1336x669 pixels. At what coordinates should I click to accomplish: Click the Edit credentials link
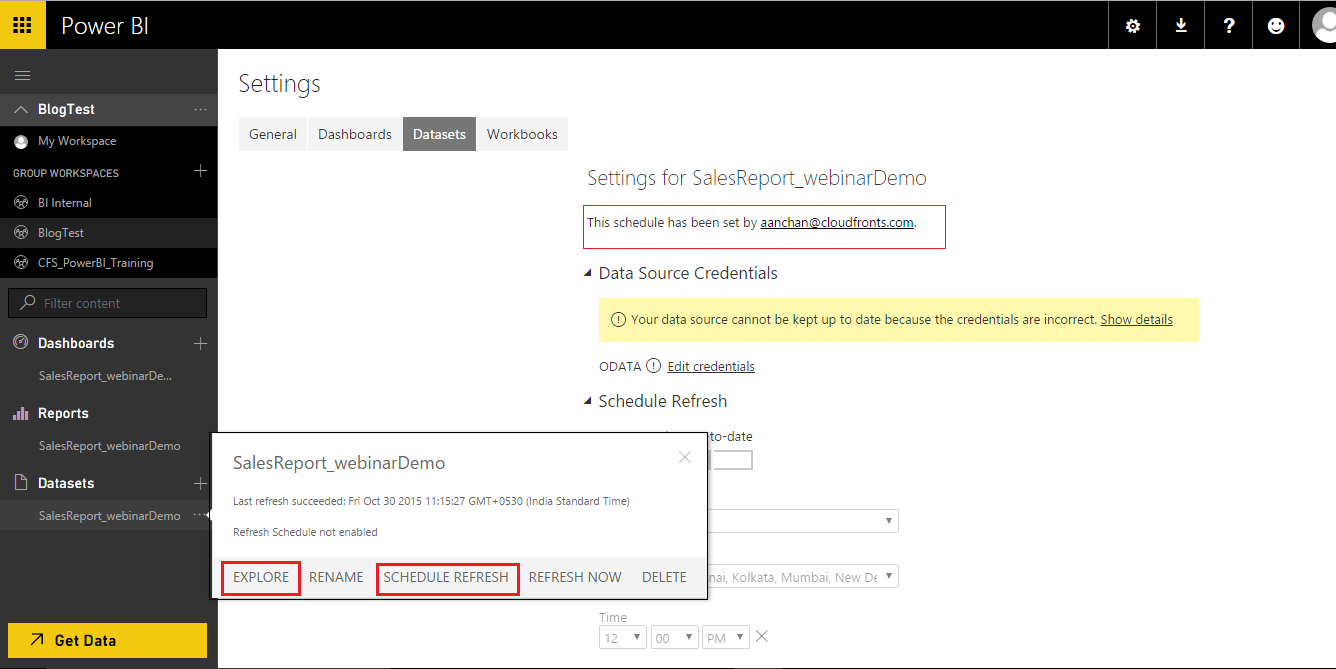tap(711, 367)
